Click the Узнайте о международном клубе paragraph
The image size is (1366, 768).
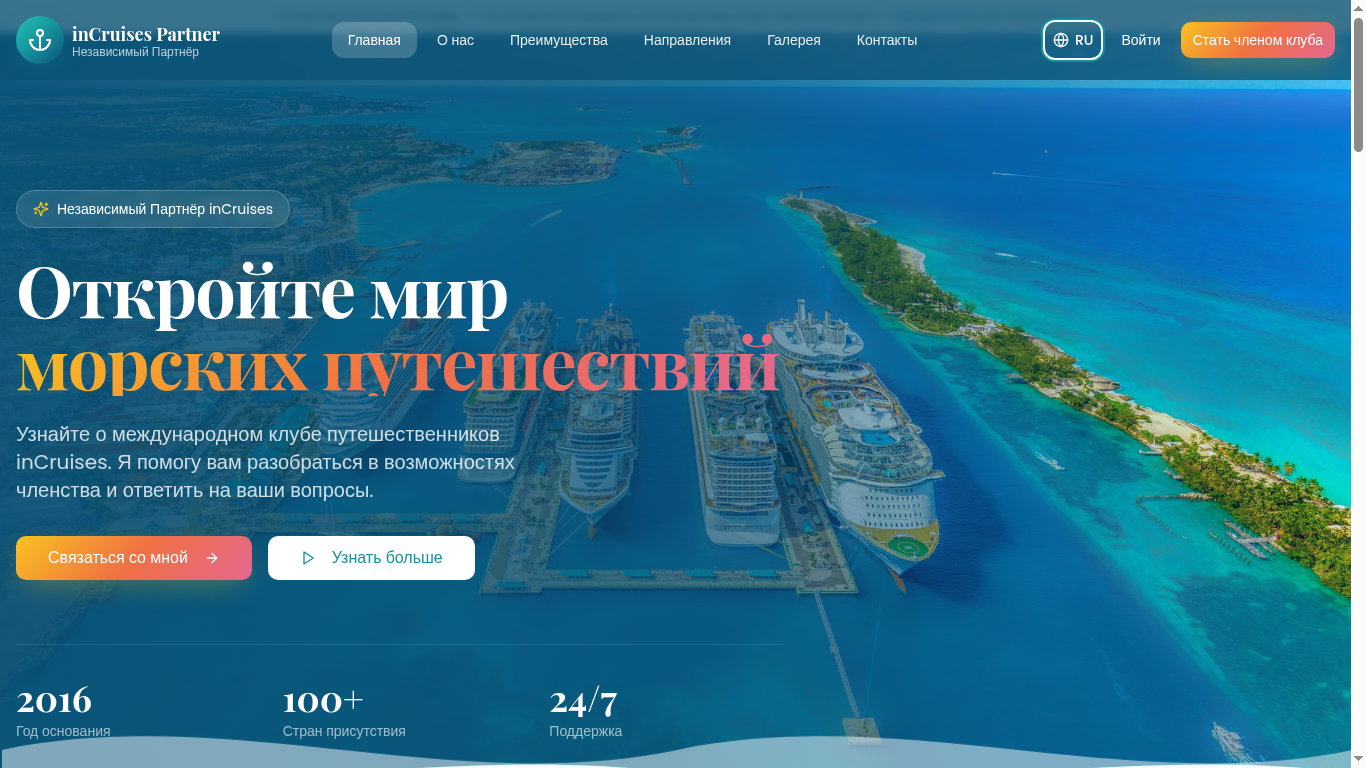pyautogui.click(x=265, y=462)
